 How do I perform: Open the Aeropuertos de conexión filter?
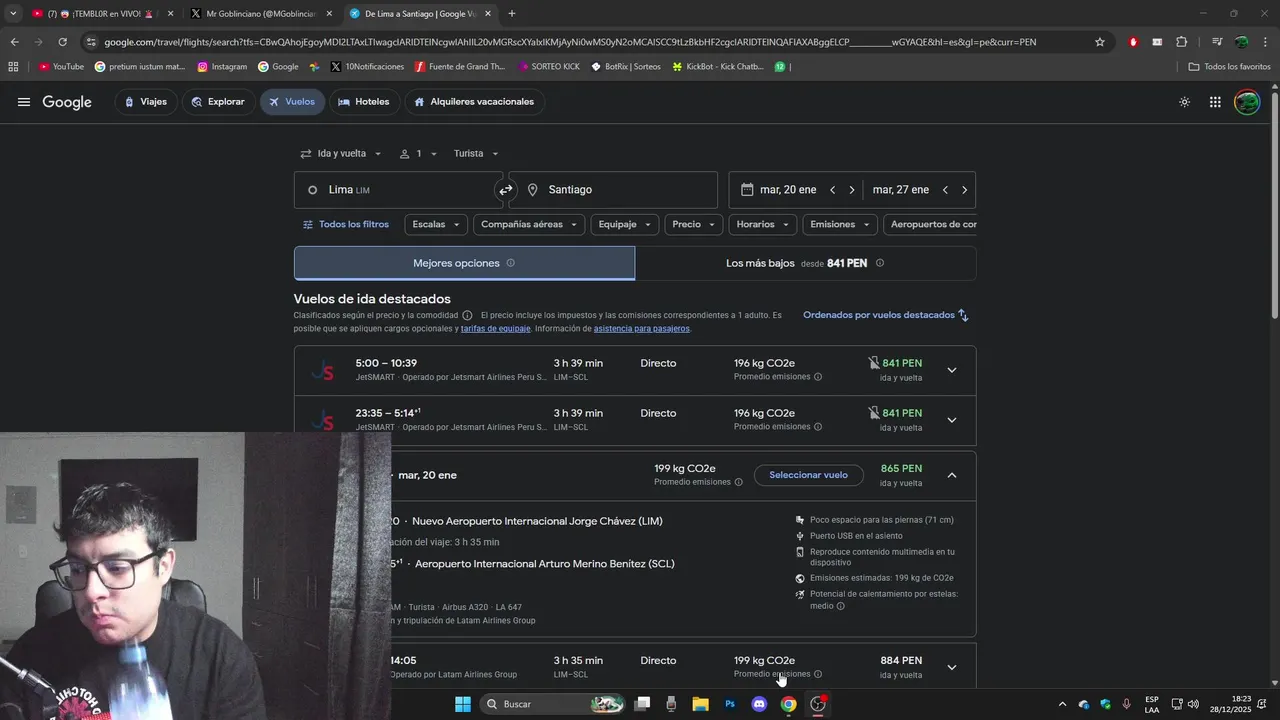pos(933,225)
